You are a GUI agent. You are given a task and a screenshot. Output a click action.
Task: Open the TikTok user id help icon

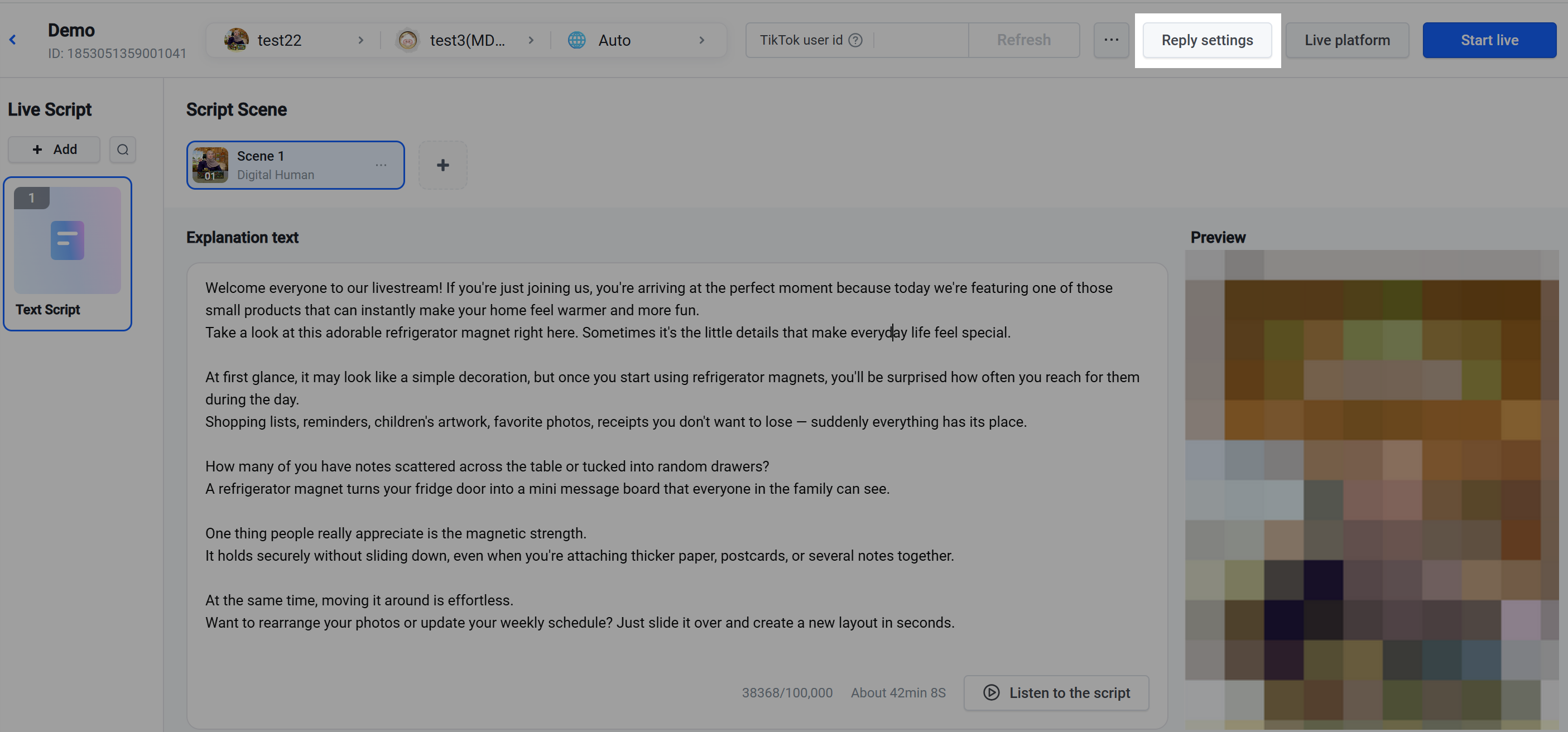point(855,40)
